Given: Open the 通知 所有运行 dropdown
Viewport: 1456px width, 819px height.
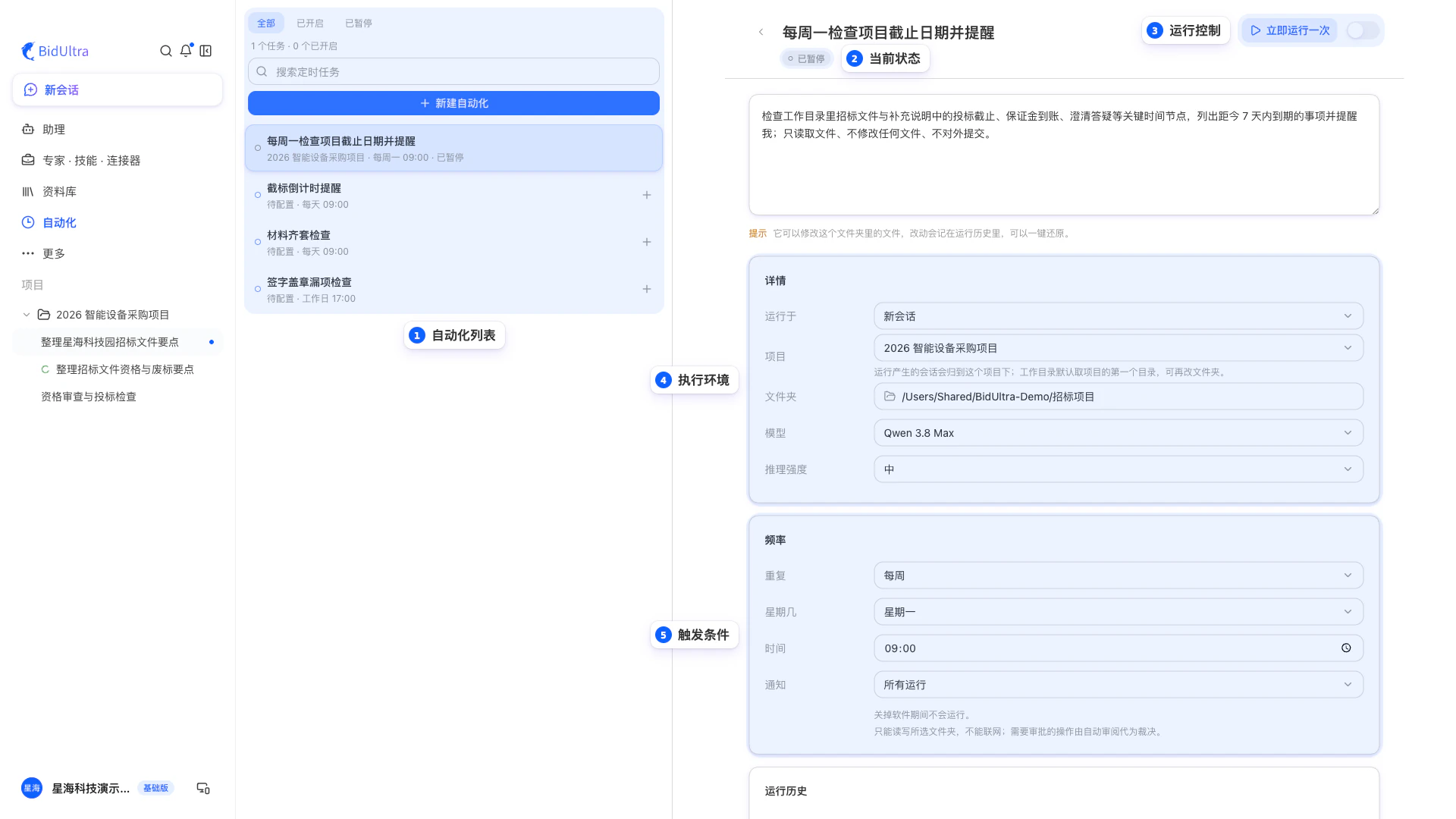Looking at the screenshot, I should [x=1119, y=685].
